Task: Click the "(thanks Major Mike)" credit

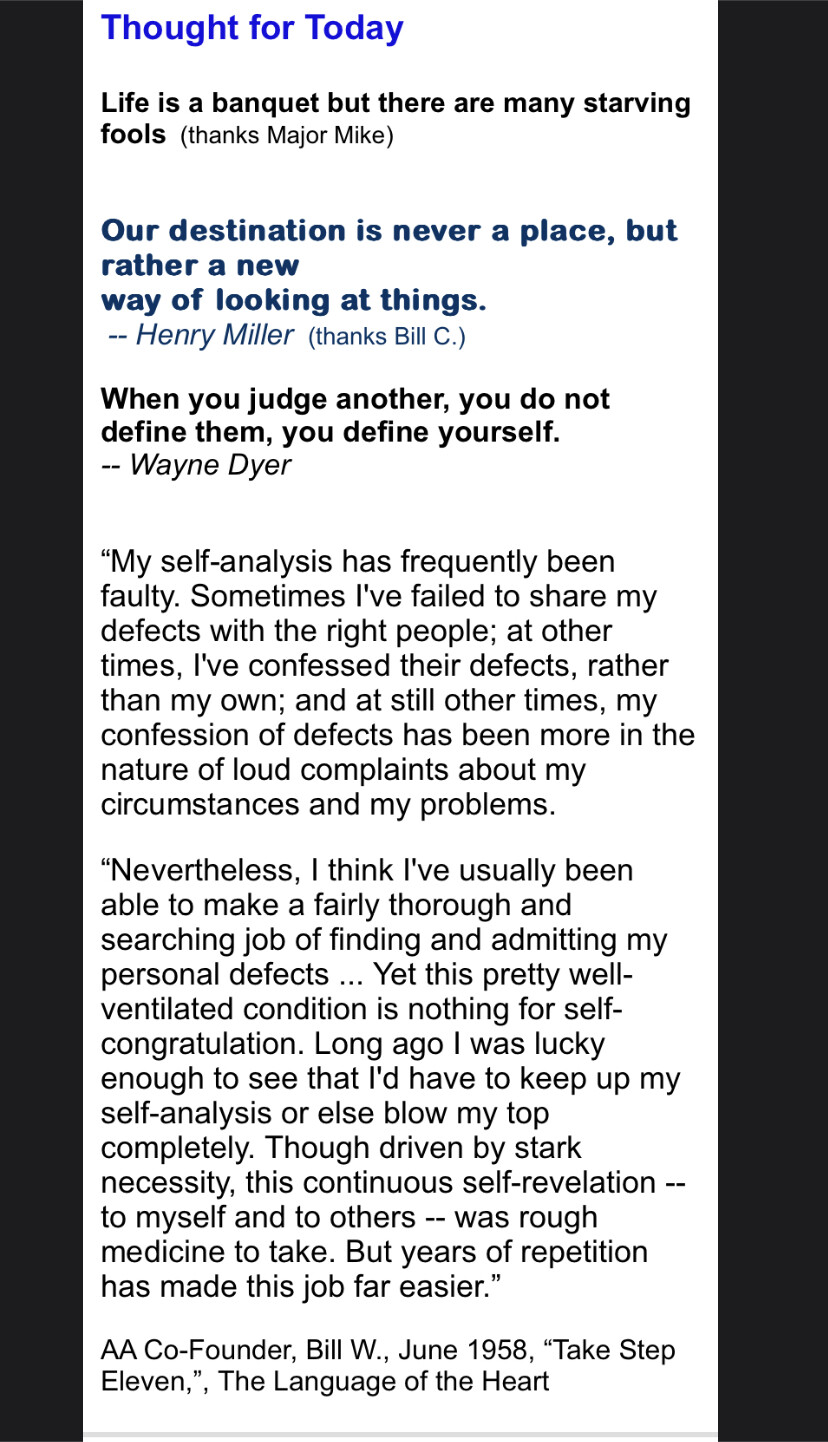Action: tap(287, 135)
